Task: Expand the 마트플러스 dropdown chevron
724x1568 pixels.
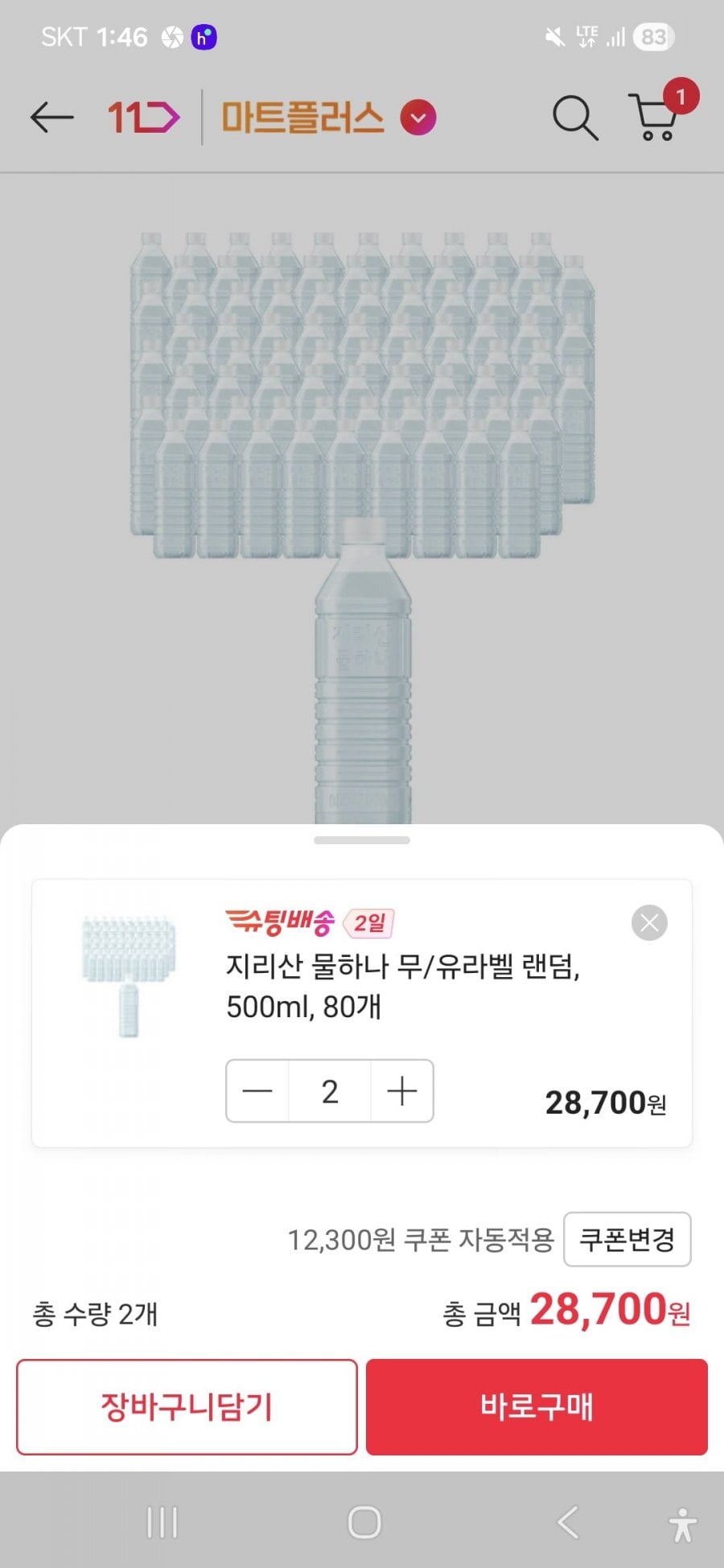Action: point(418,118)
